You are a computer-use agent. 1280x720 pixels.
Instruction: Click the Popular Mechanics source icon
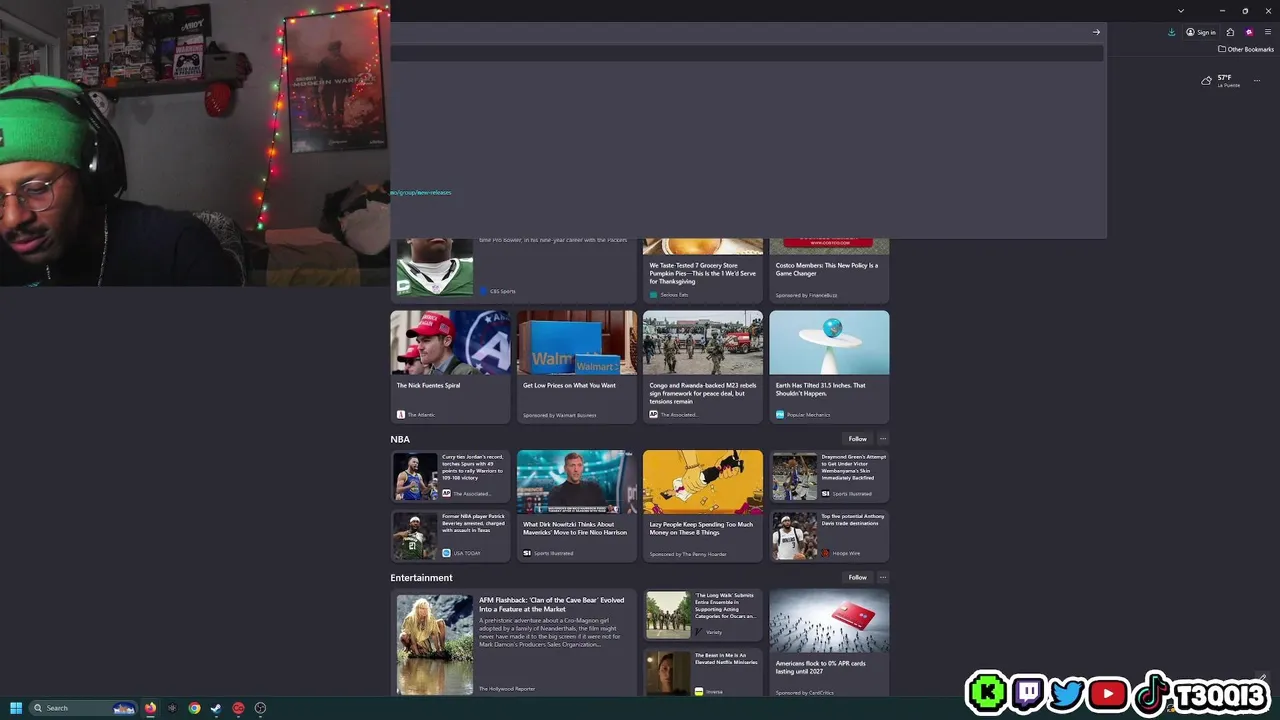click(x=780, y=414)
